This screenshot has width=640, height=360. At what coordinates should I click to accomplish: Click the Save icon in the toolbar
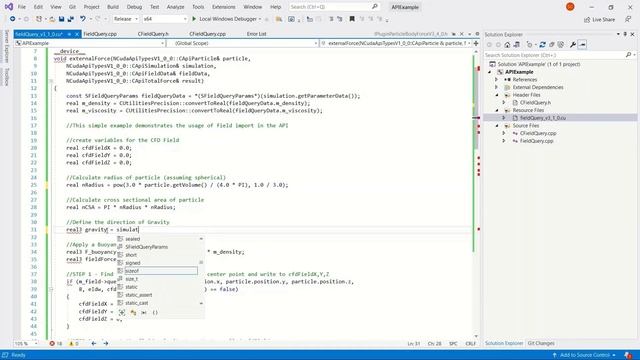pyautogui.click(x=61, y=19)
